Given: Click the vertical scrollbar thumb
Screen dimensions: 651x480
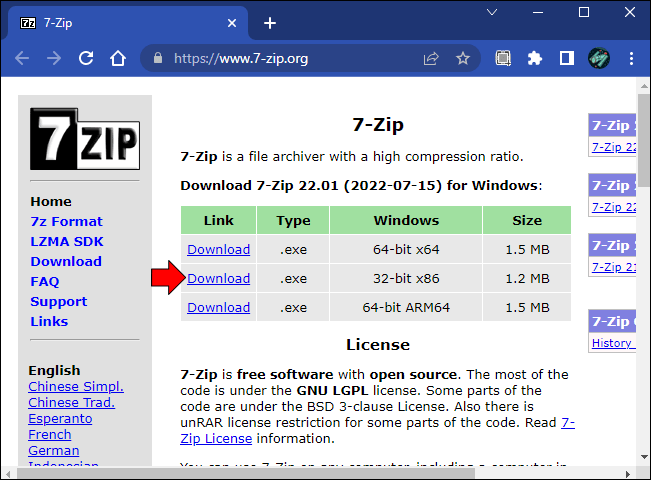Looking at the screenshot, I should pyautogui.click(x=644, y=140).
